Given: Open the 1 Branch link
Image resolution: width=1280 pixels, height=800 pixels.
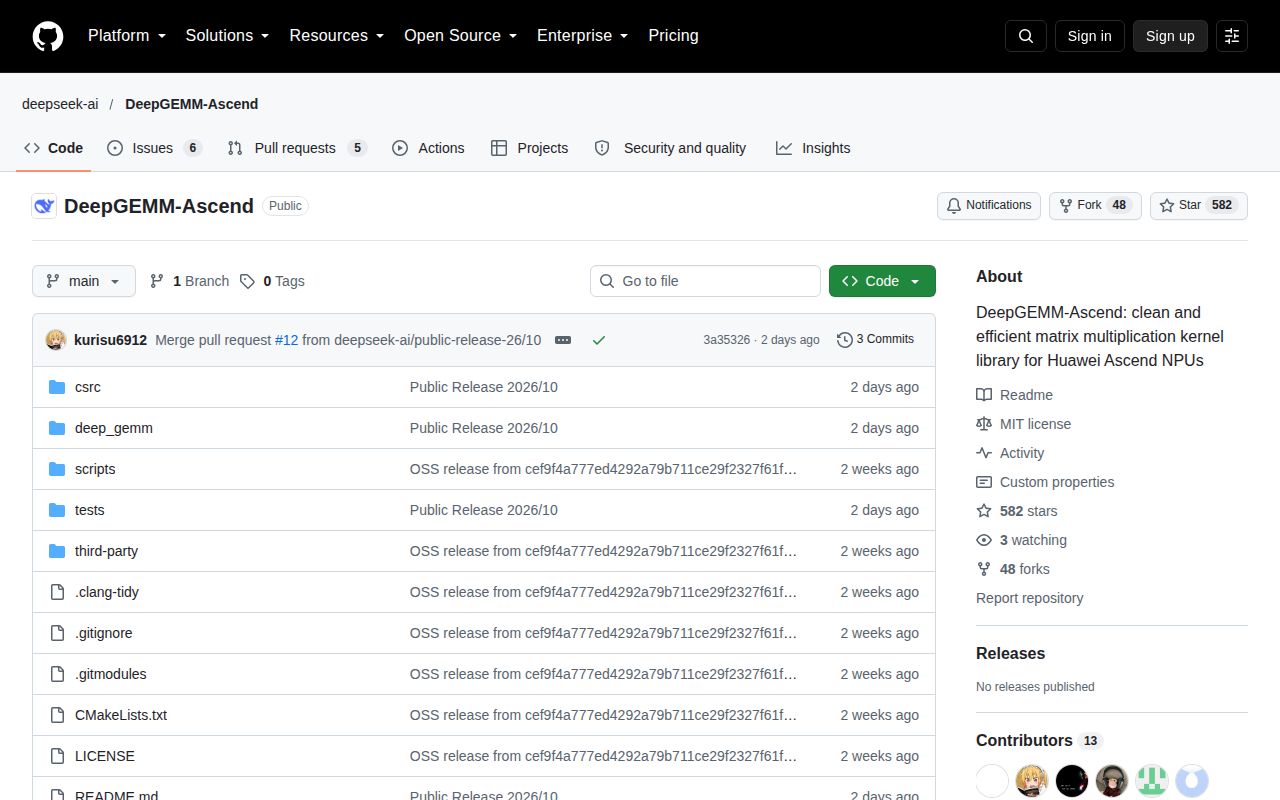Looking at the screenshot, I should (189, 281).
